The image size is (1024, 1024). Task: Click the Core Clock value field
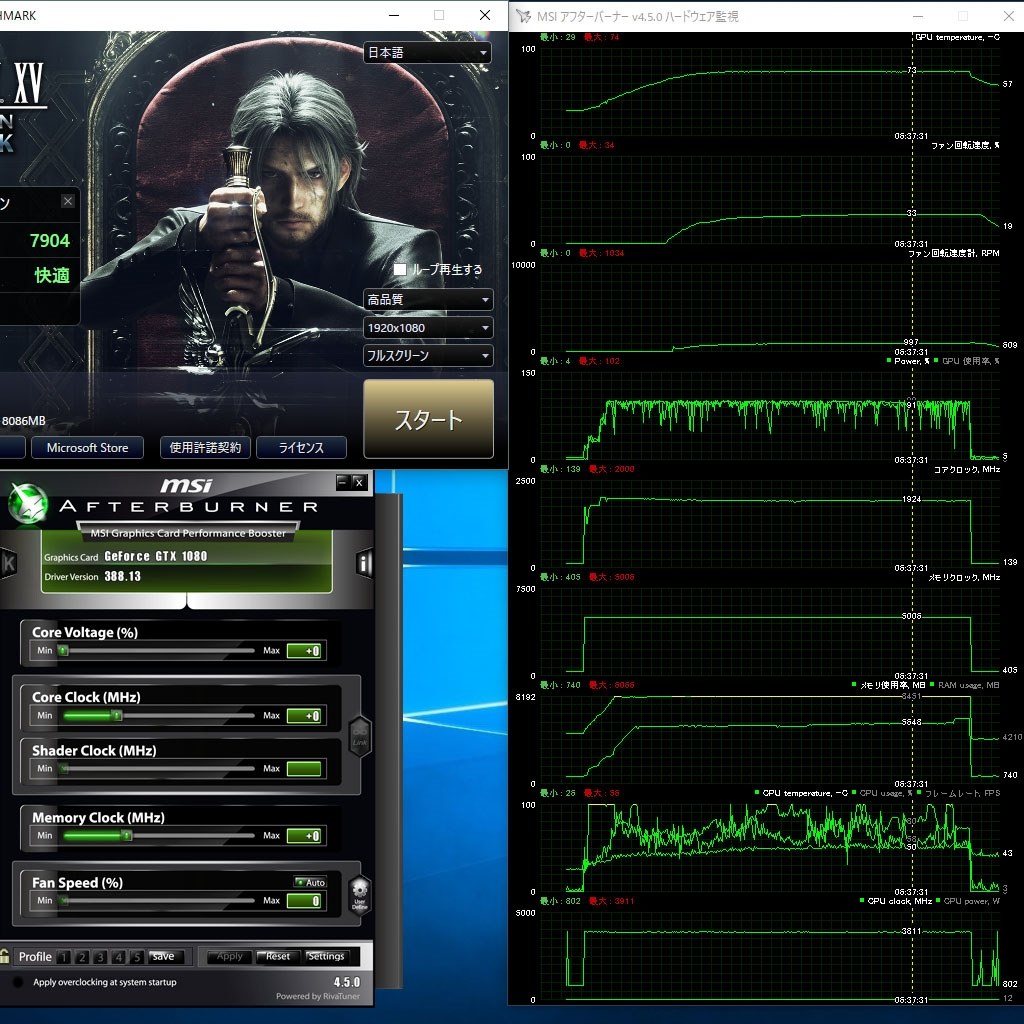pyautogui.click(x=304, y=716)
